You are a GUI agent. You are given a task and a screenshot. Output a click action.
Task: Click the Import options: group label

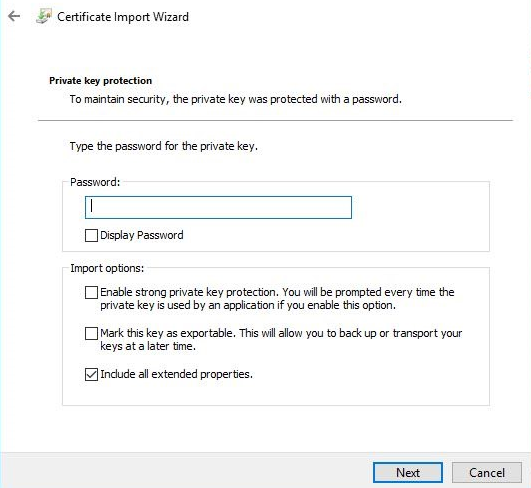tap(107, 268)
